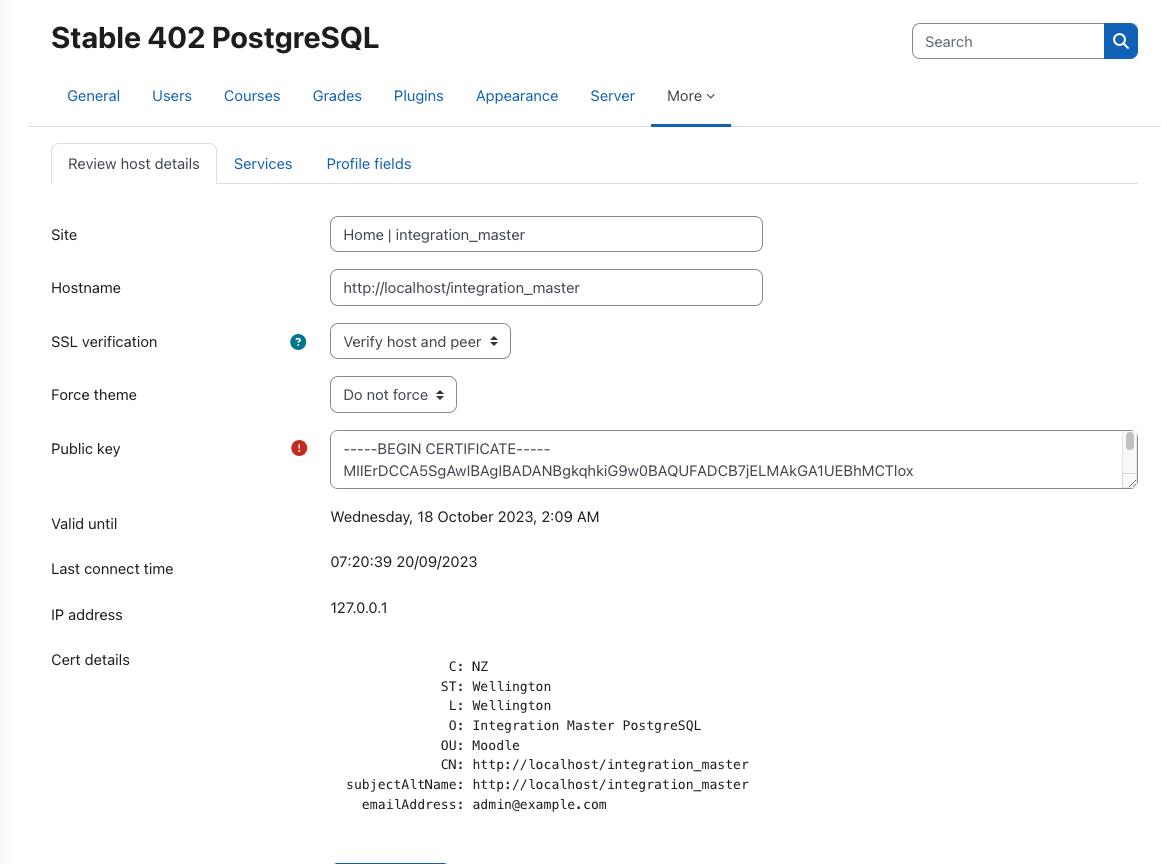
Task: Expand the More dropdown menu
Action: click(x=691, y=96)
